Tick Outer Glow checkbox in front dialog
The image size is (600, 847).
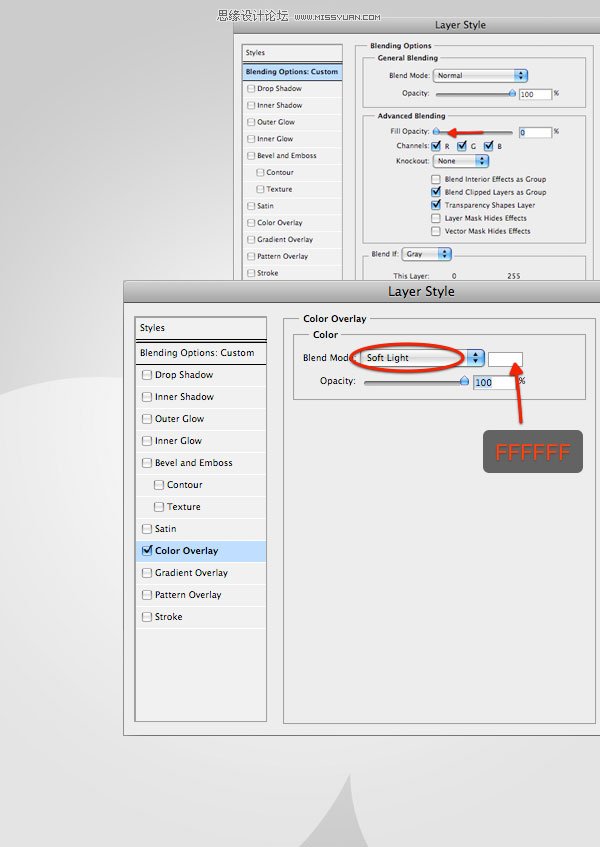point(147,419)
